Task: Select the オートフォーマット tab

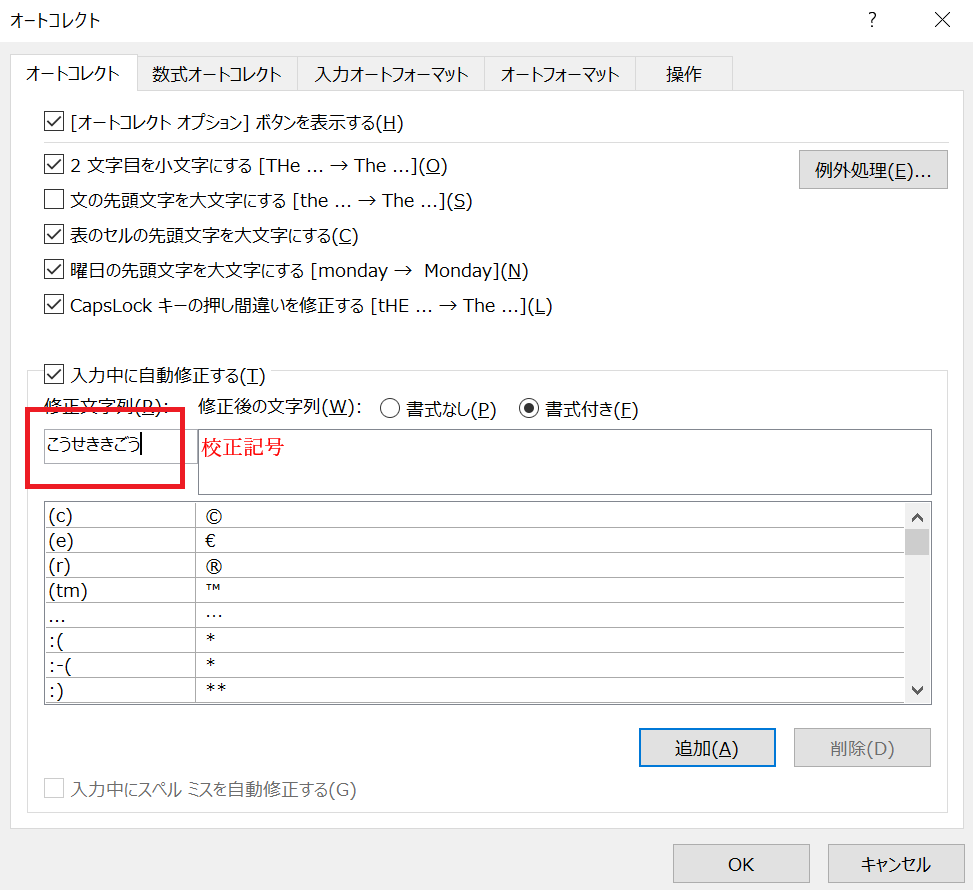Action: (x=560, y=74)
